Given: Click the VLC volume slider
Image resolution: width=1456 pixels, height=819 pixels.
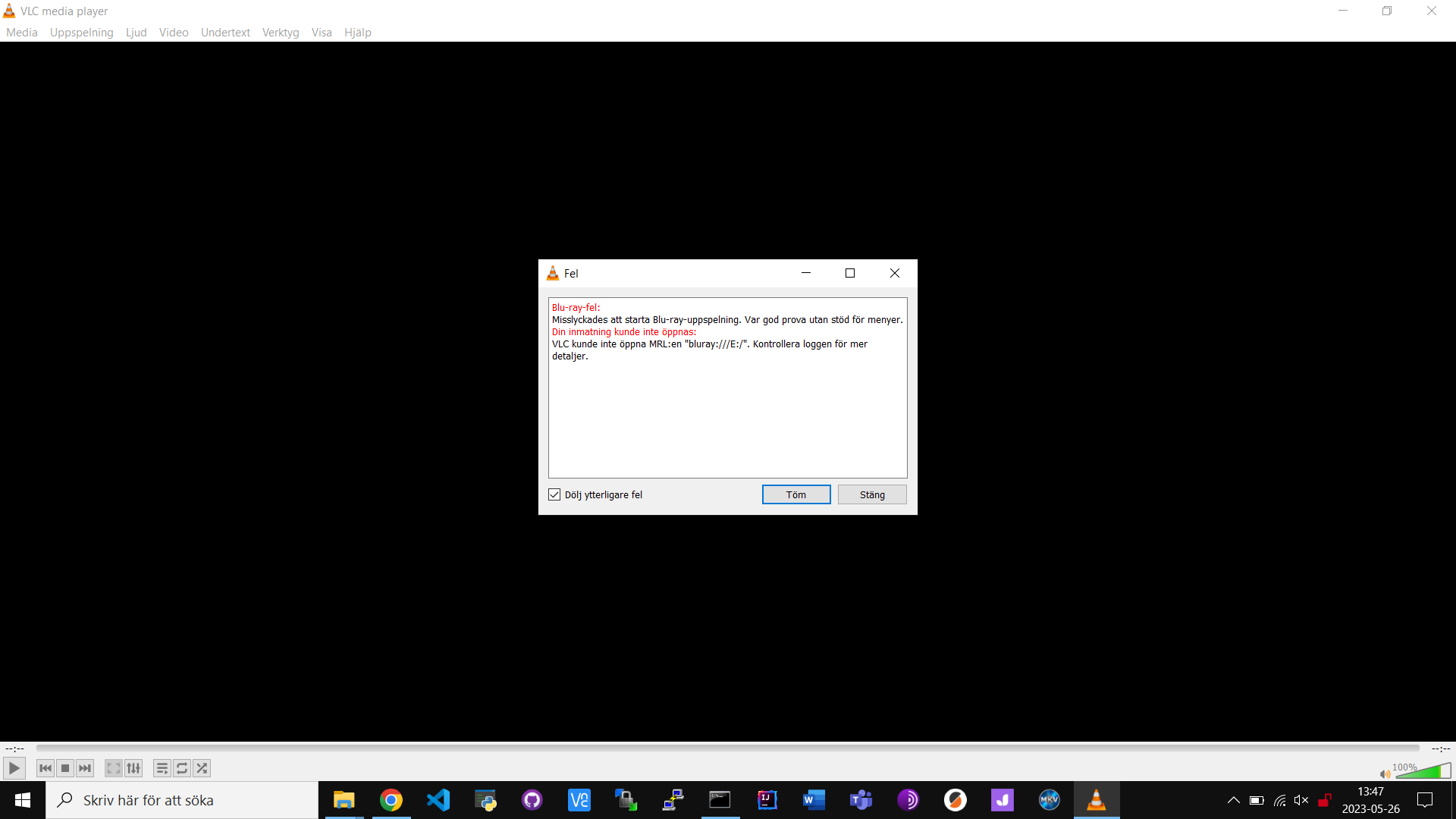Looking at the screenshot, I should pyautogui.click(x=1423, y=771).
